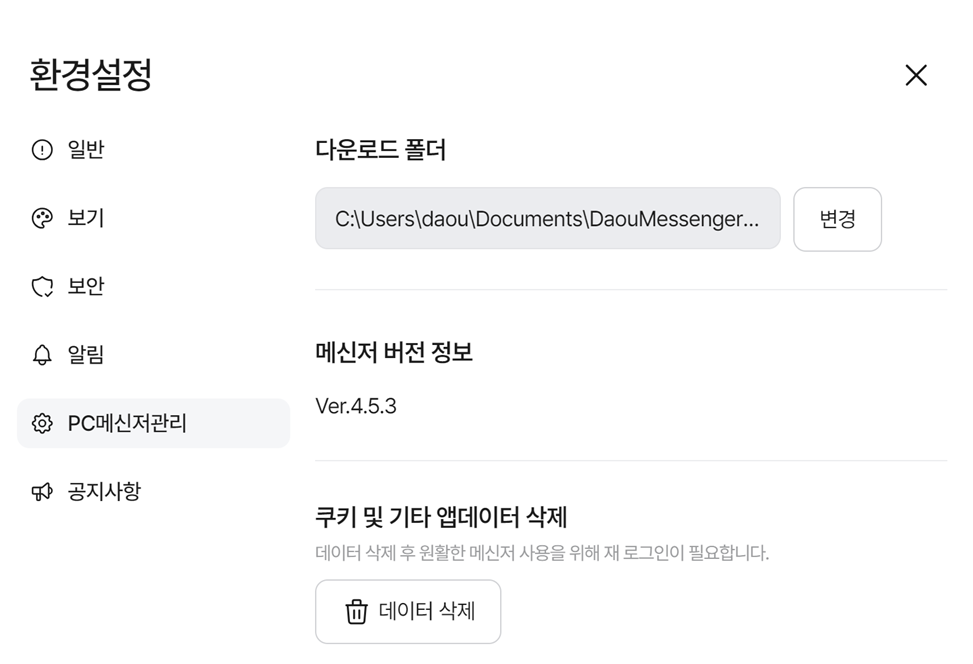Click the gear icon beside PC메신저관리
This screenshot has height=664, width=973.
[42, 423]
